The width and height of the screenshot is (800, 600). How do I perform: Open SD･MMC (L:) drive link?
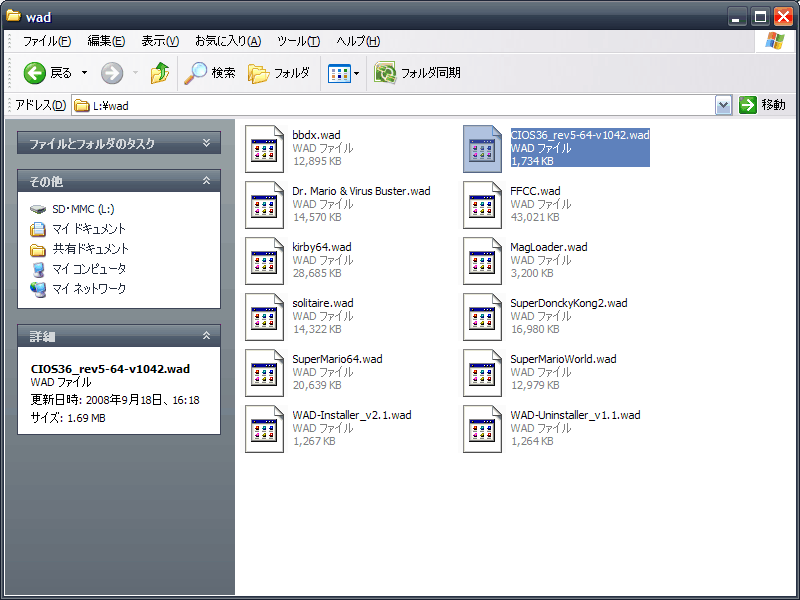83,209
